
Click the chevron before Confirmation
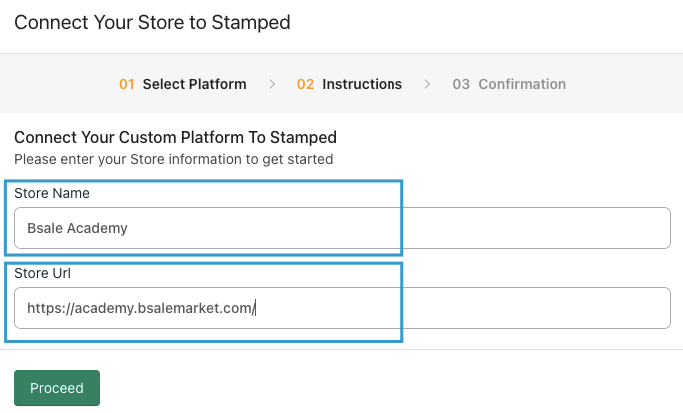click(427, 84)
